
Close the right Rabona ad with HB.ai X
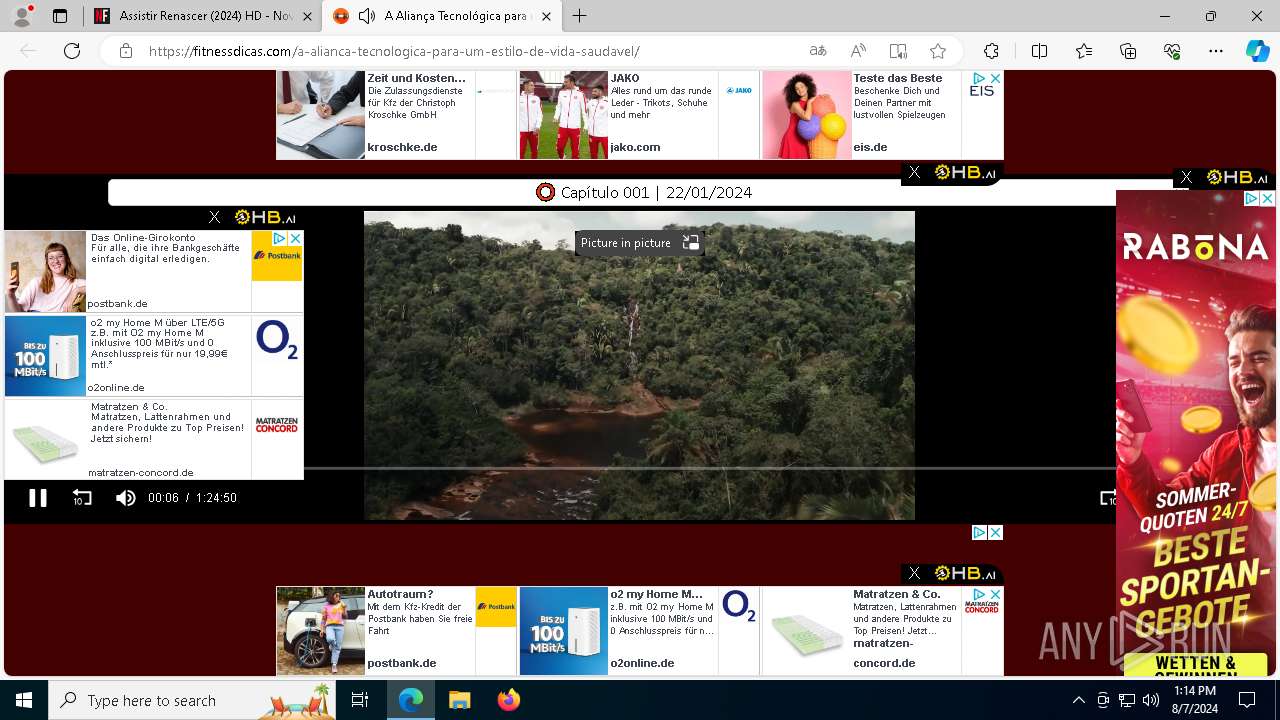pos(1186,177)
